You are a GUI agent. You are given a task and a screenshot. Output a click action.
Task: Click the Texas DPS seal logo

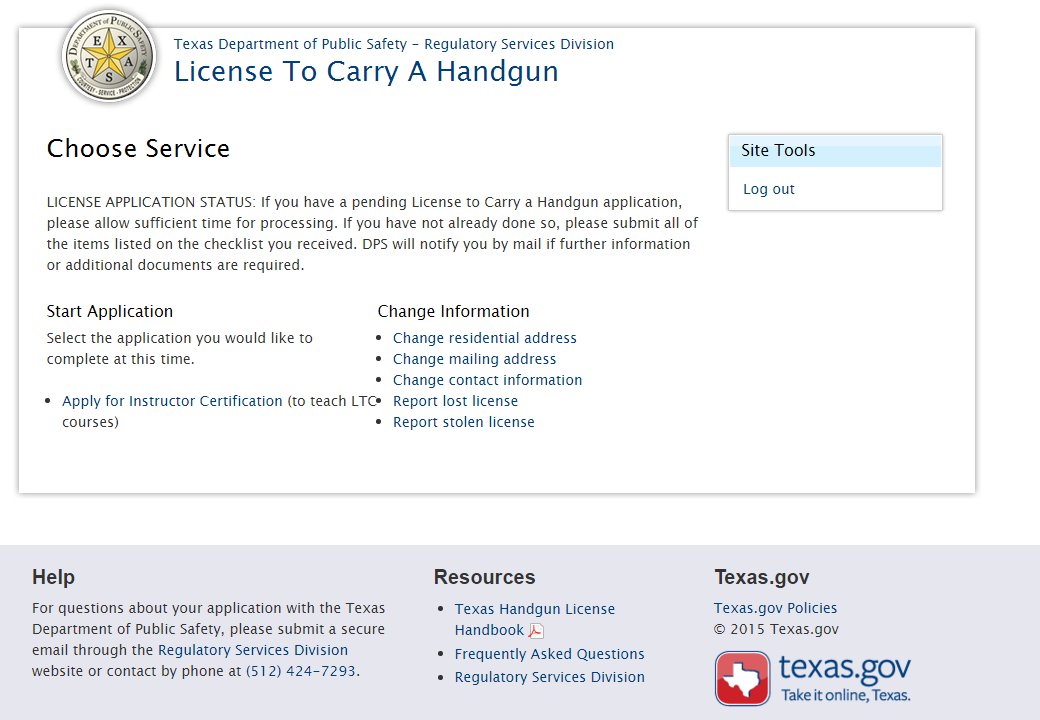tap(108, 56)
